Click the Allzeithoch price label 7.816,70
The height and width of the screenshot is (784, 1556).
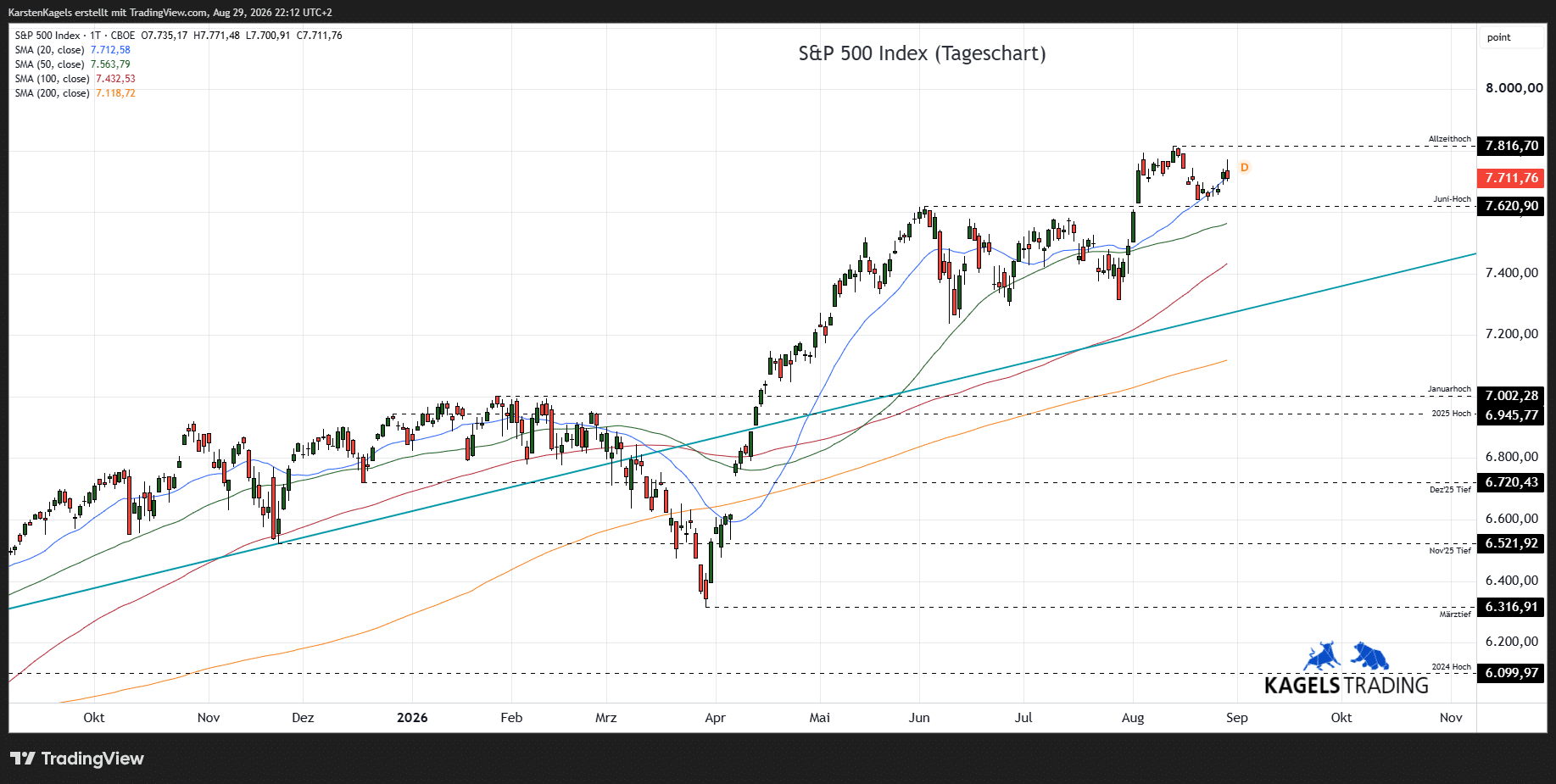[1511, 146]
